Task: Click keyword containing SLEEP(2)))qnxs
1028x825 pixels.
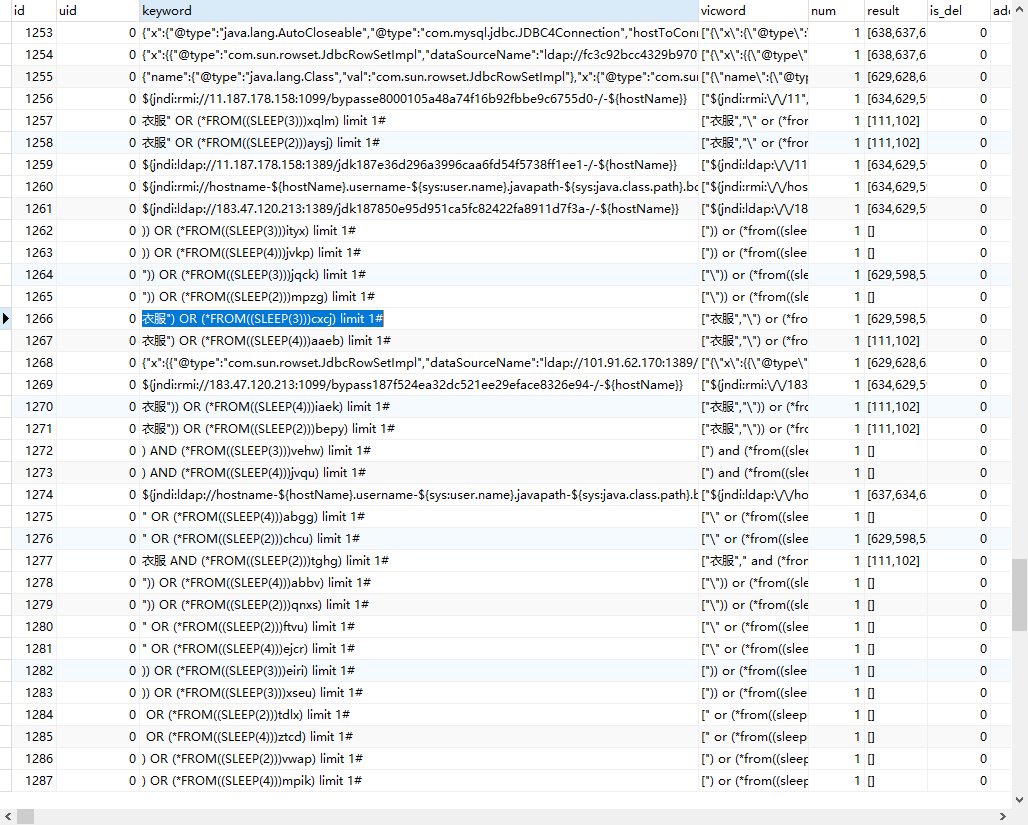Action: 419,605
